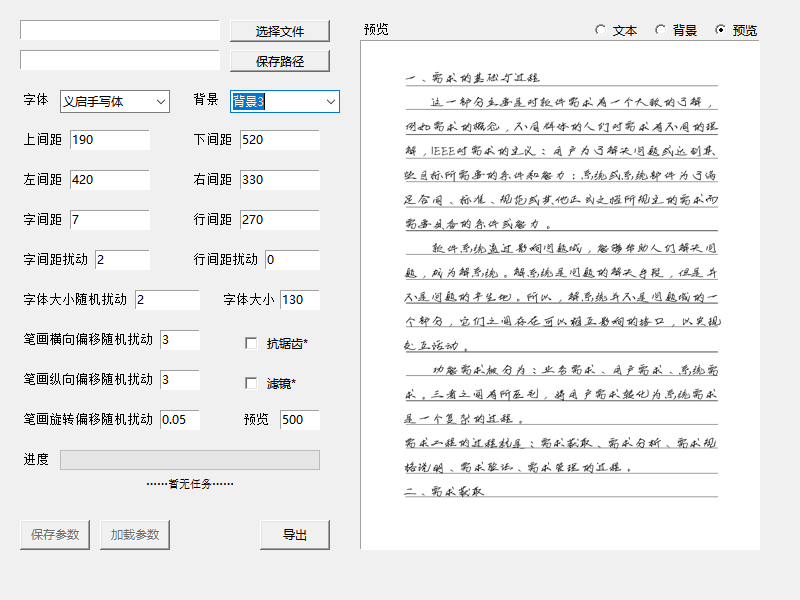Screen dimensions: 800x600
Task: Focus the 字体大小 input field
Action: click(x=299, y=300)
